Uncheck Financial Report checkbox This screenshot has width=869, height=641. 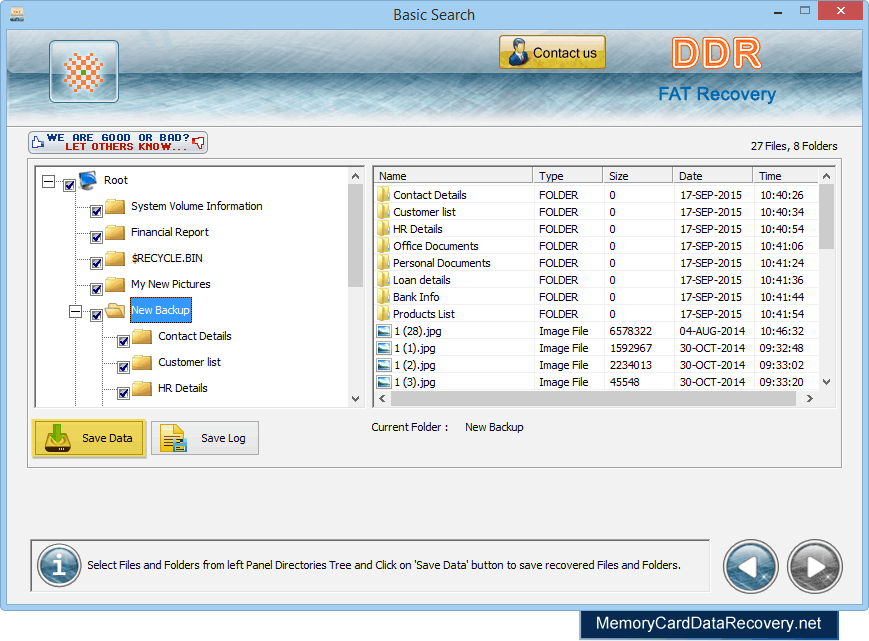pos(96,237)
